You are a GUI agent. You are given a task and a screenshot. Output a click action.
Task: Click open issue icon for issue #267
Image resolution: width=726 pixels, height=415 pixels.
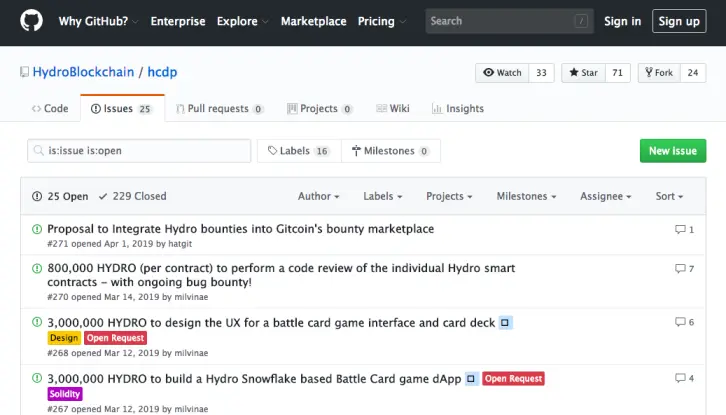[37, 378]
